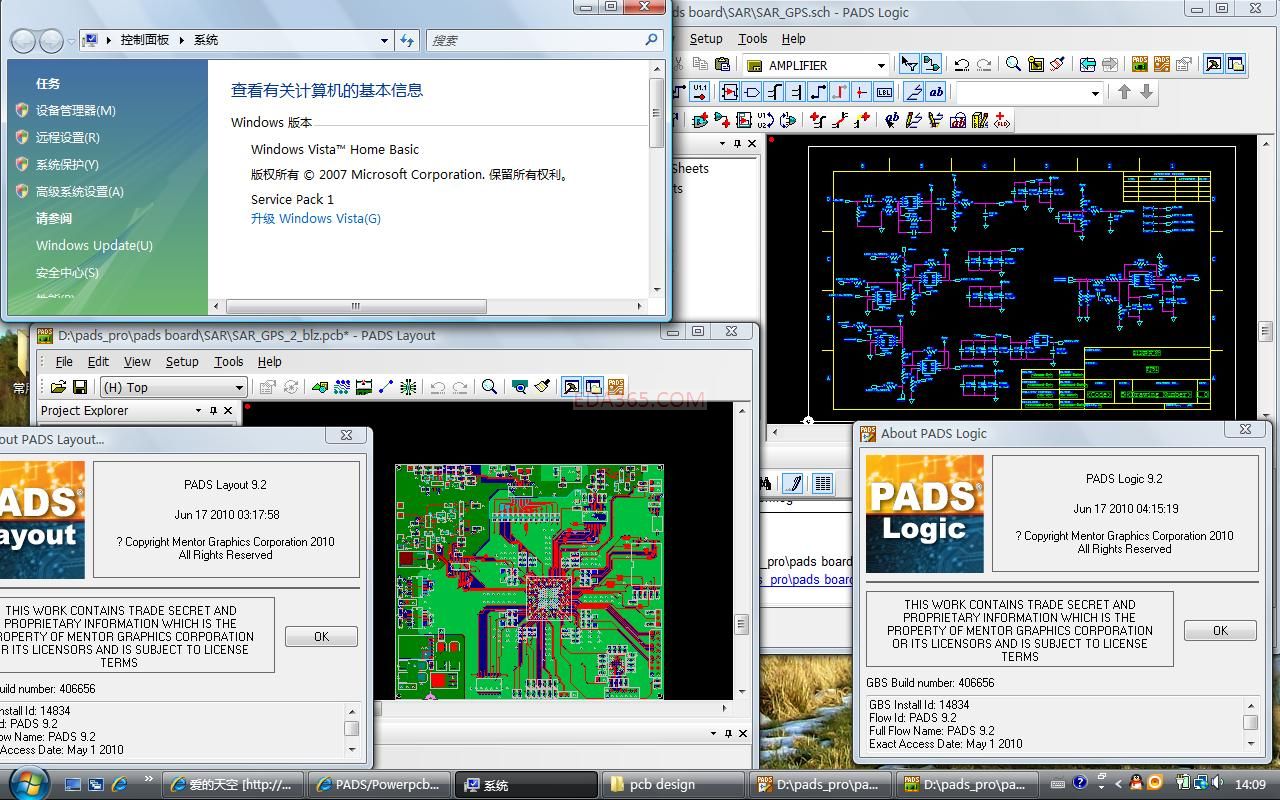The height and width of the screenshot is (800, 1280).
Task: Open Windows Update(U) link
Action: tap(94, 245)
